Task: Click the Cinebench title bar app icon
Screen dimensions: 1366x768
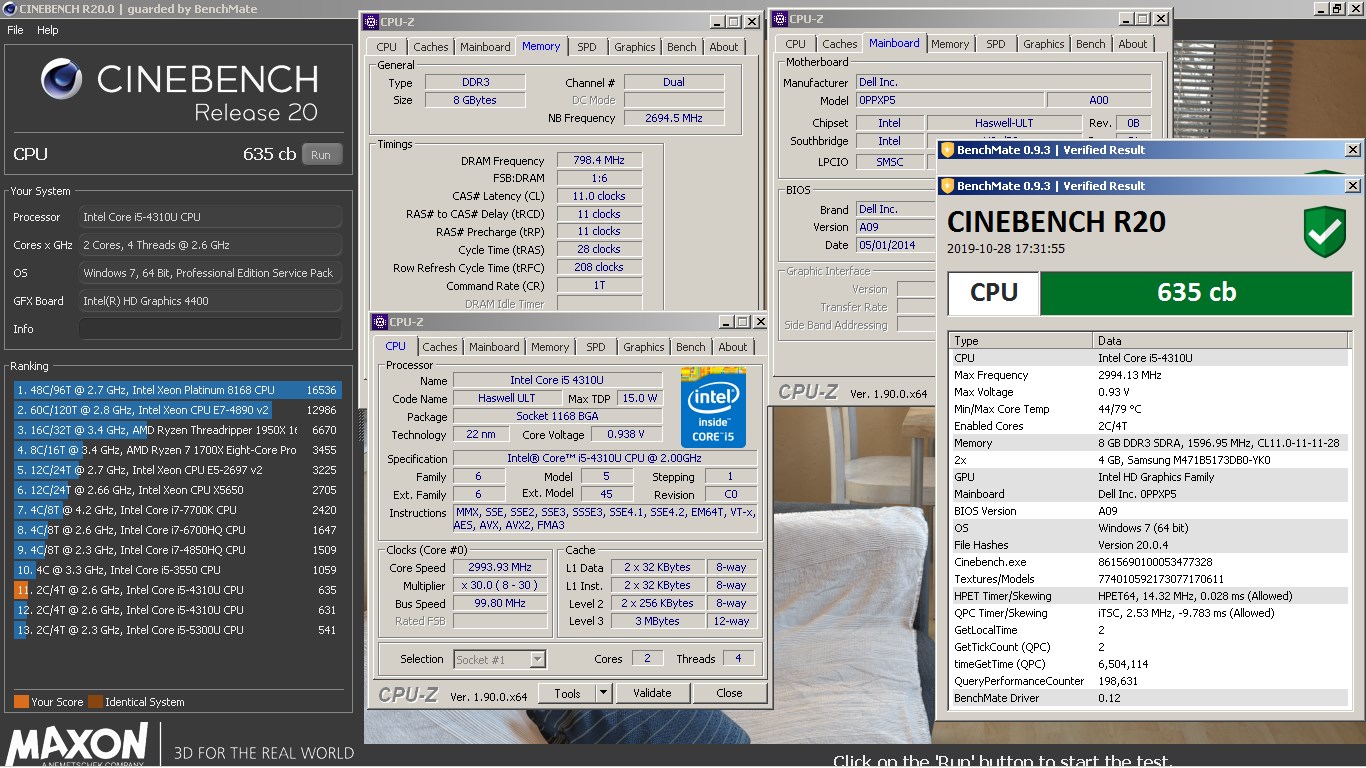Action: click(x=9, y=9)
